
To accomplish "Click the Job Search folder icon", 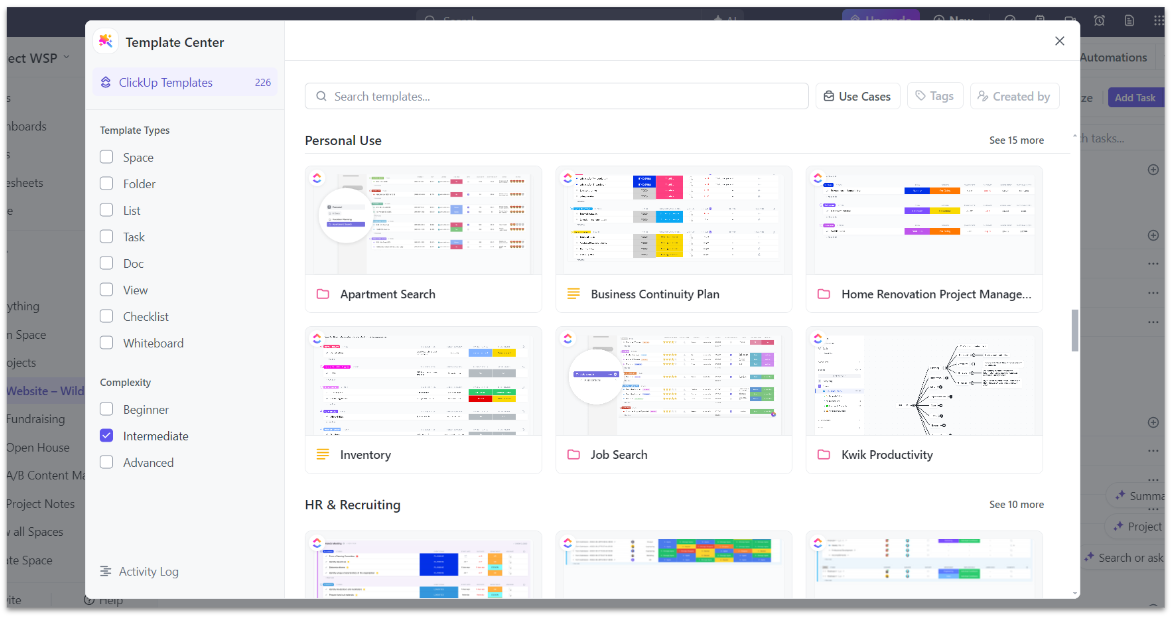I will pos(574,455).
